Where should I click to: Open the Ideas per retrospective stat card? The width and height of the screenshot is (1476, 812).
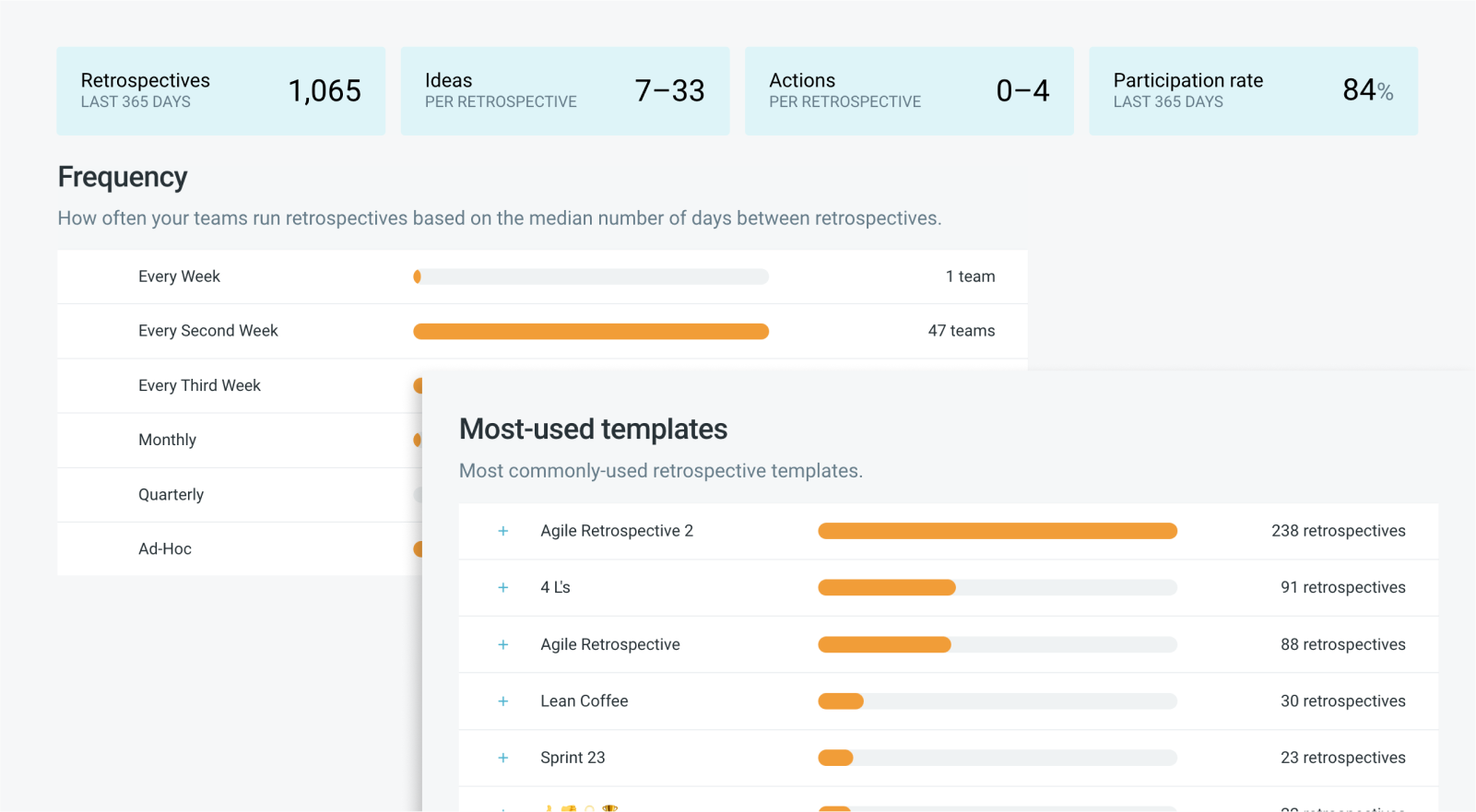[x=565, y=91]
